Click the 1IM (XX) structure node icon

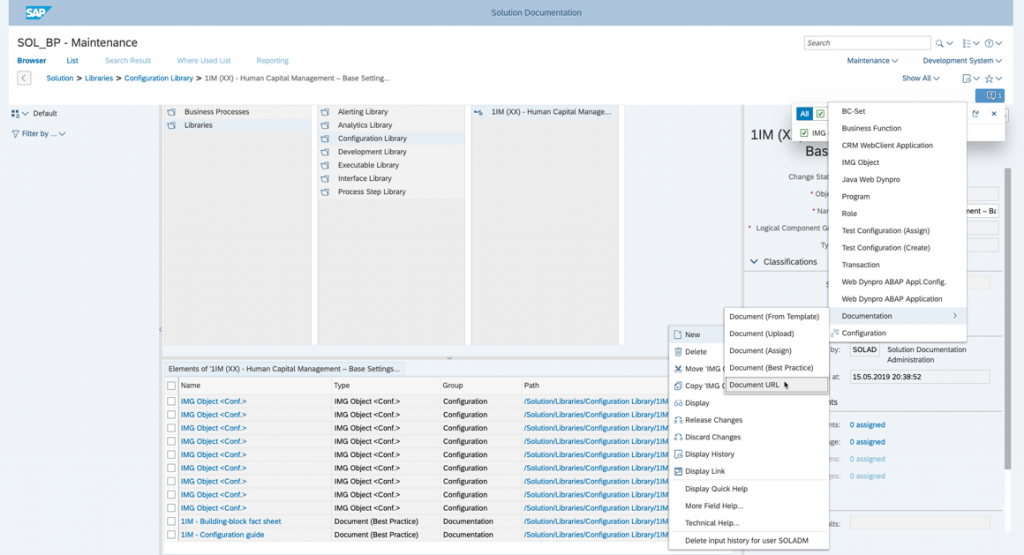coord(479,112)
